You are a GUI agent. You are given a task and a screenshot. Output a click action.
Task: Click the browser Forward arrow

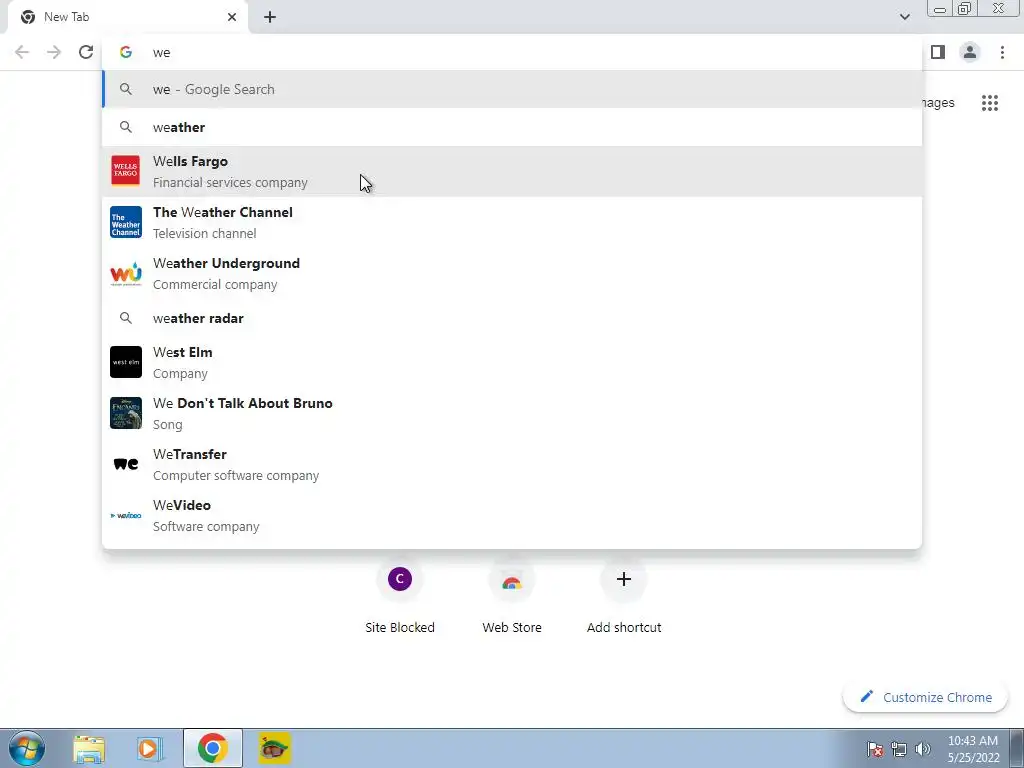pos(54,52)
